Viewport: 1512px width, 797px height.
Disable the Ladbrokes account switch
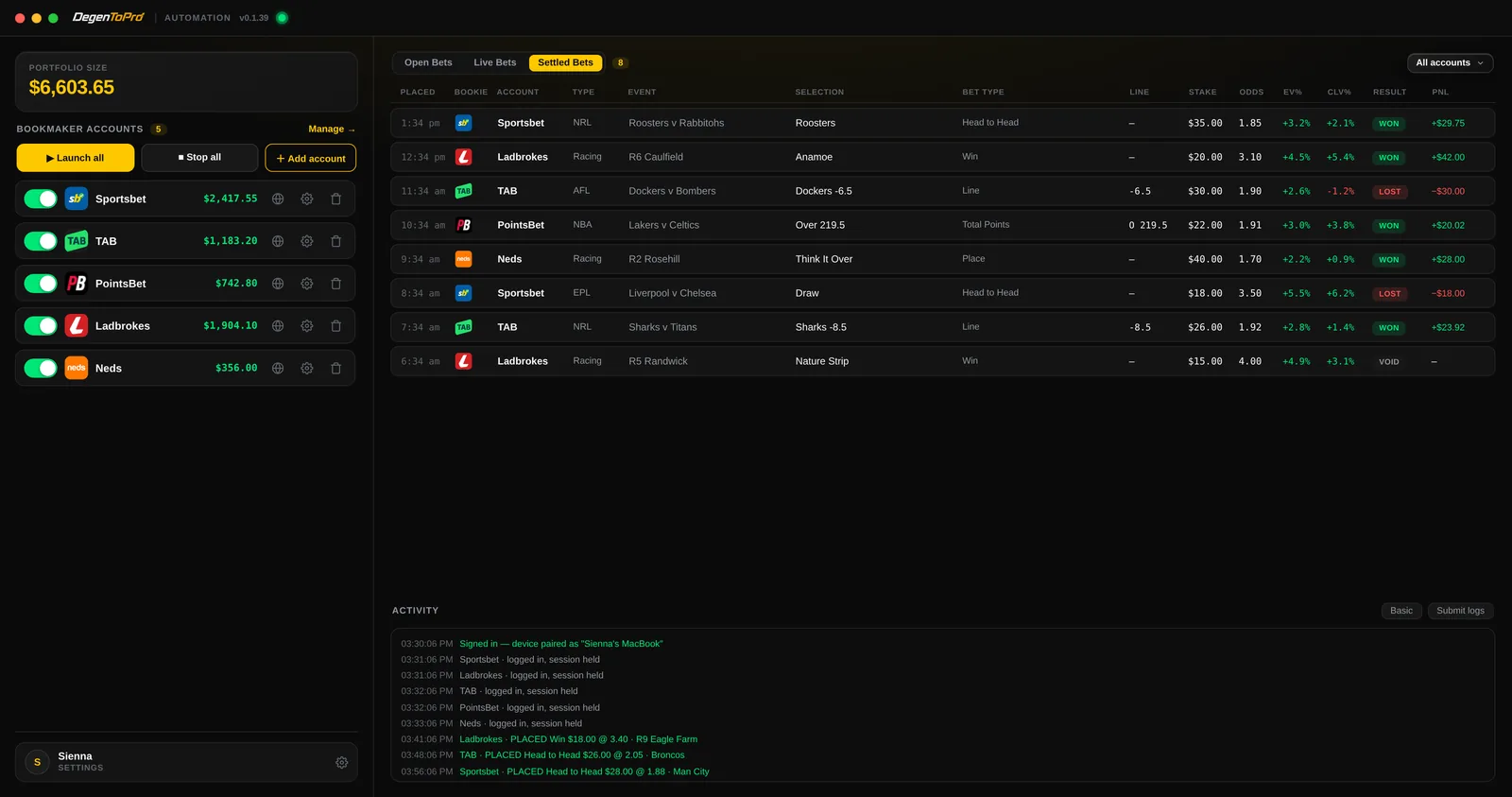tap(41, 326)
